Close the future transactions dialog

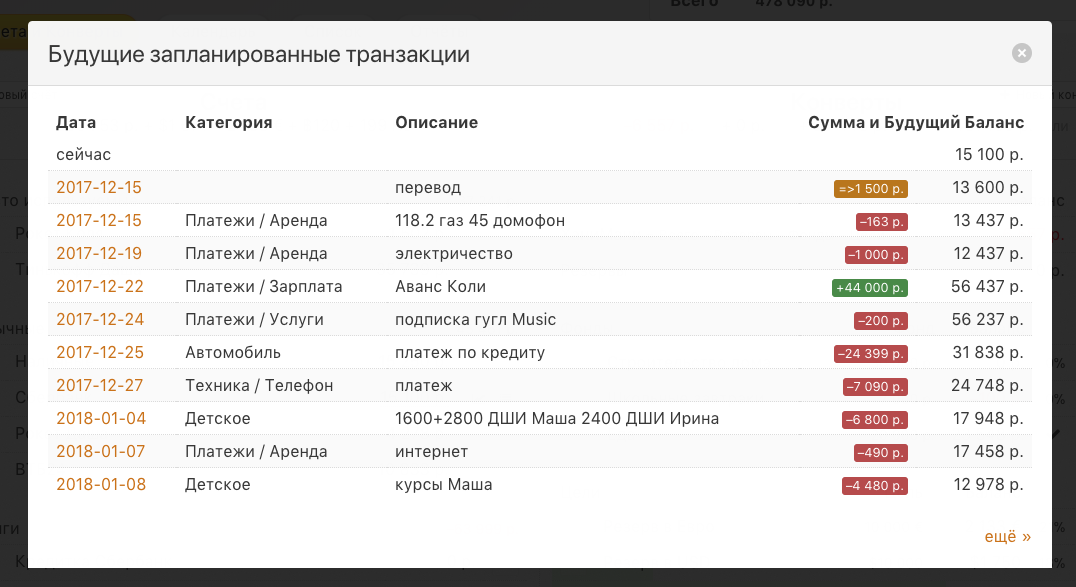pyautogui.click(x=1021, y=53)
